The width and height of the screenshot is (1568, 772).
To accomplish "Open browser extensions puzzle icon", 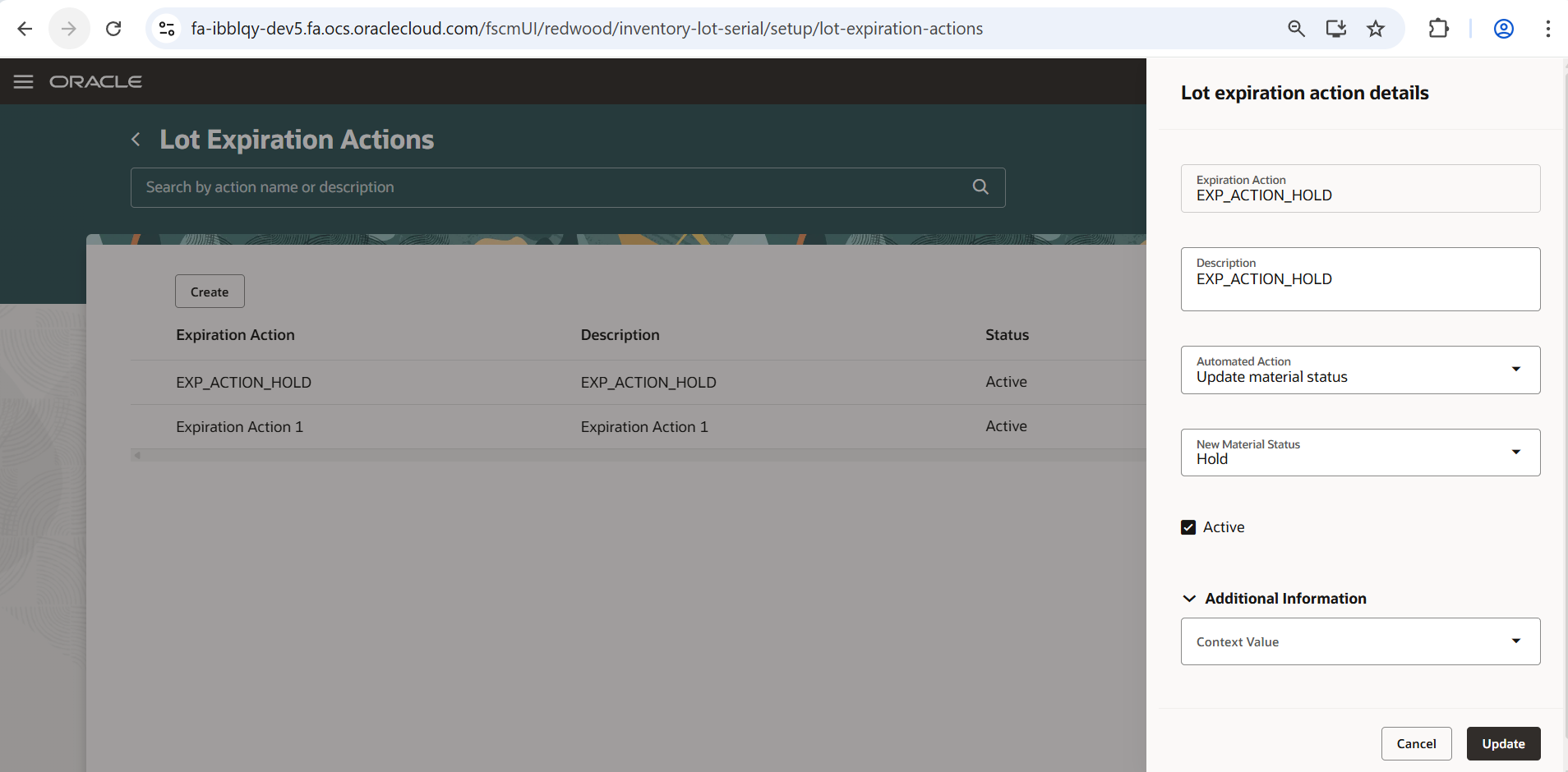I will (1438, 29).
